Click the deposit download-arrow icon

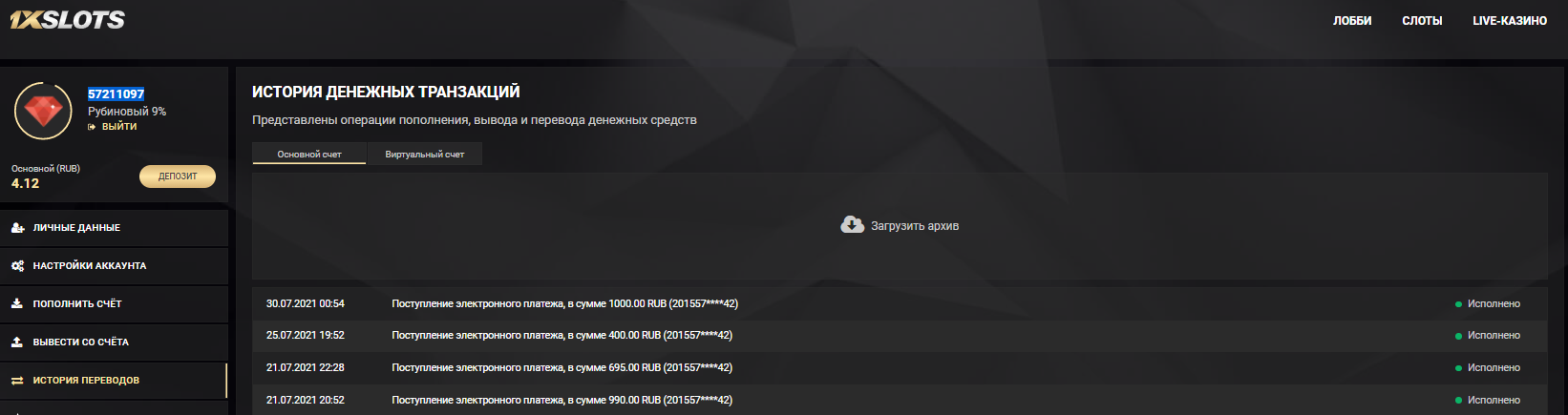(17, 303)
